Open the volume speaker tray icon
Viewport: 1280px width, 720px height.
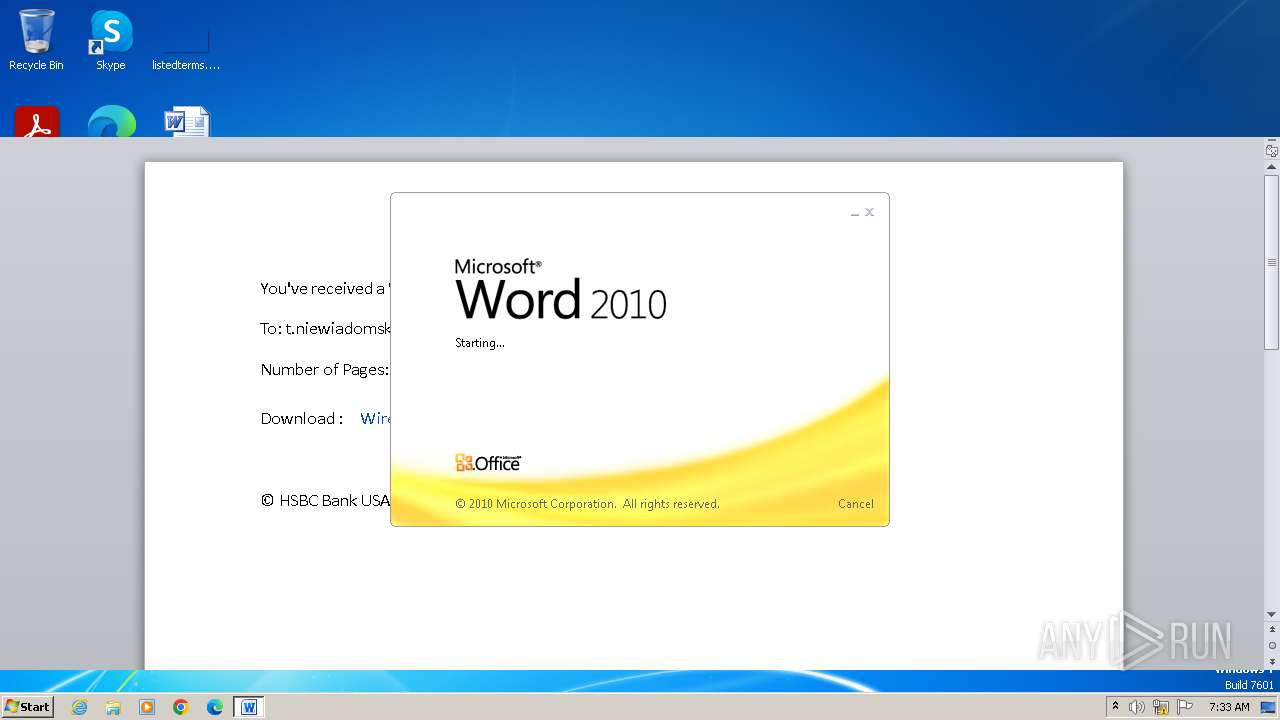click(1137, 707)
